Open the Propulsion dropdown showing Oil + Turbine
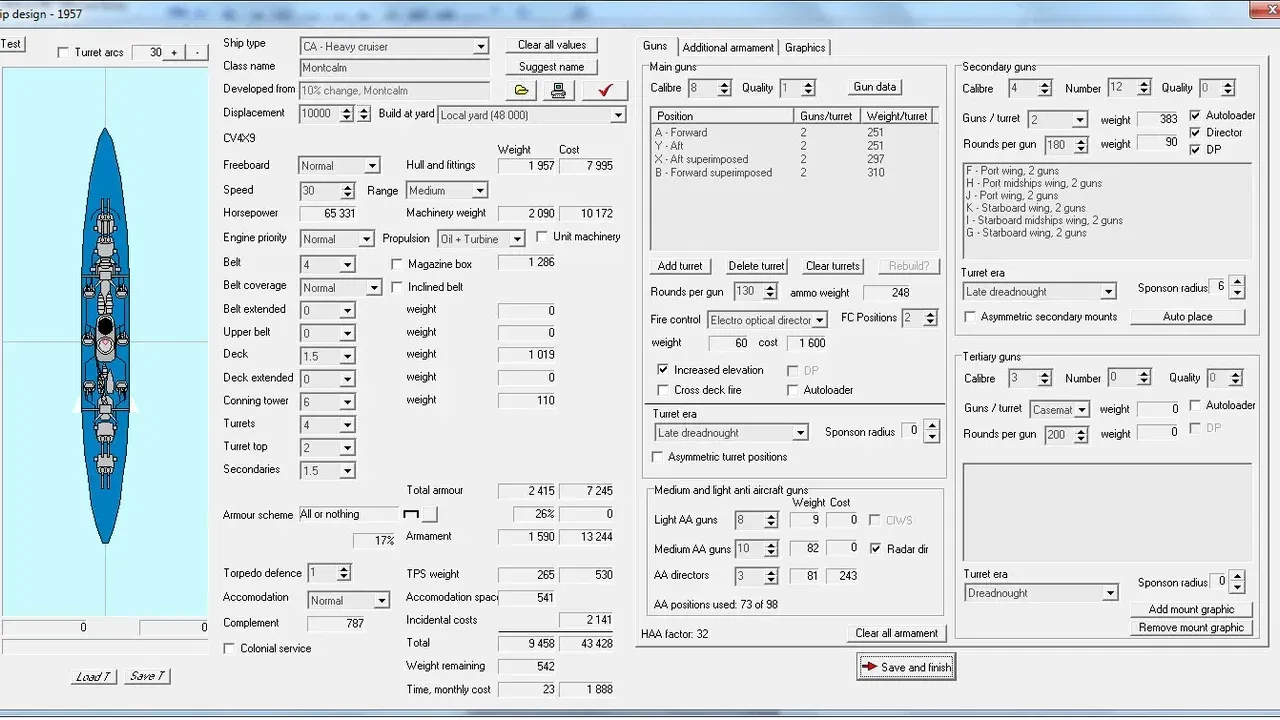The image size is (1280, 720). click(x=516, y=239)
